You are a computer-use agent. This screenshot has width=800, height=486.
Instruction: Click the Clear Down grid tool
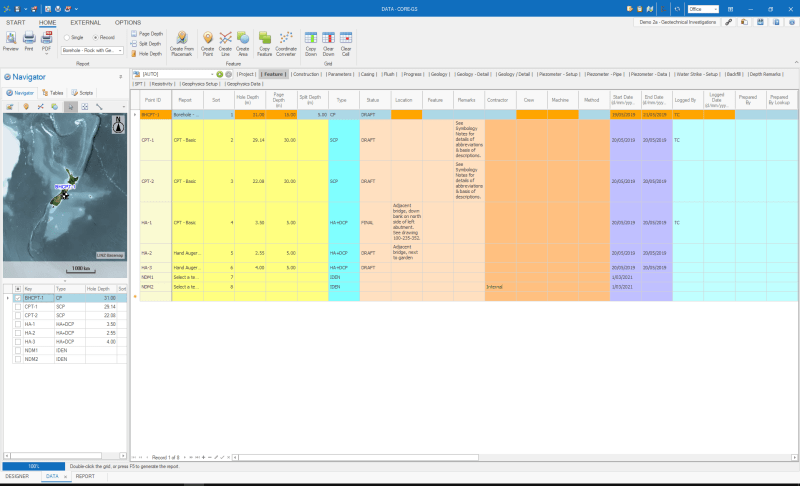click(328, 43)
